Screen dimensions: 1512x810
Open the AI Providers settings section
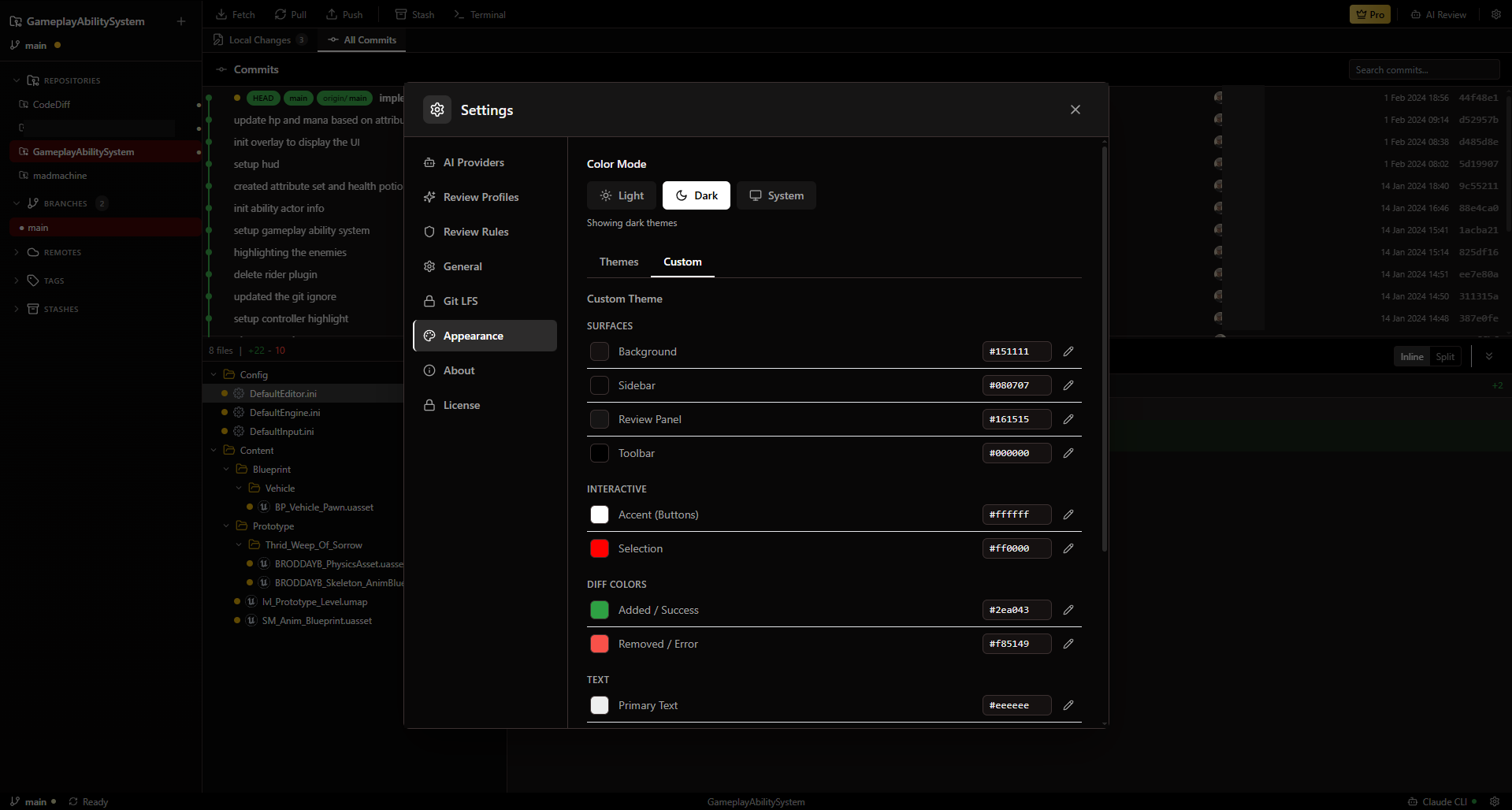tap(485, 162)
